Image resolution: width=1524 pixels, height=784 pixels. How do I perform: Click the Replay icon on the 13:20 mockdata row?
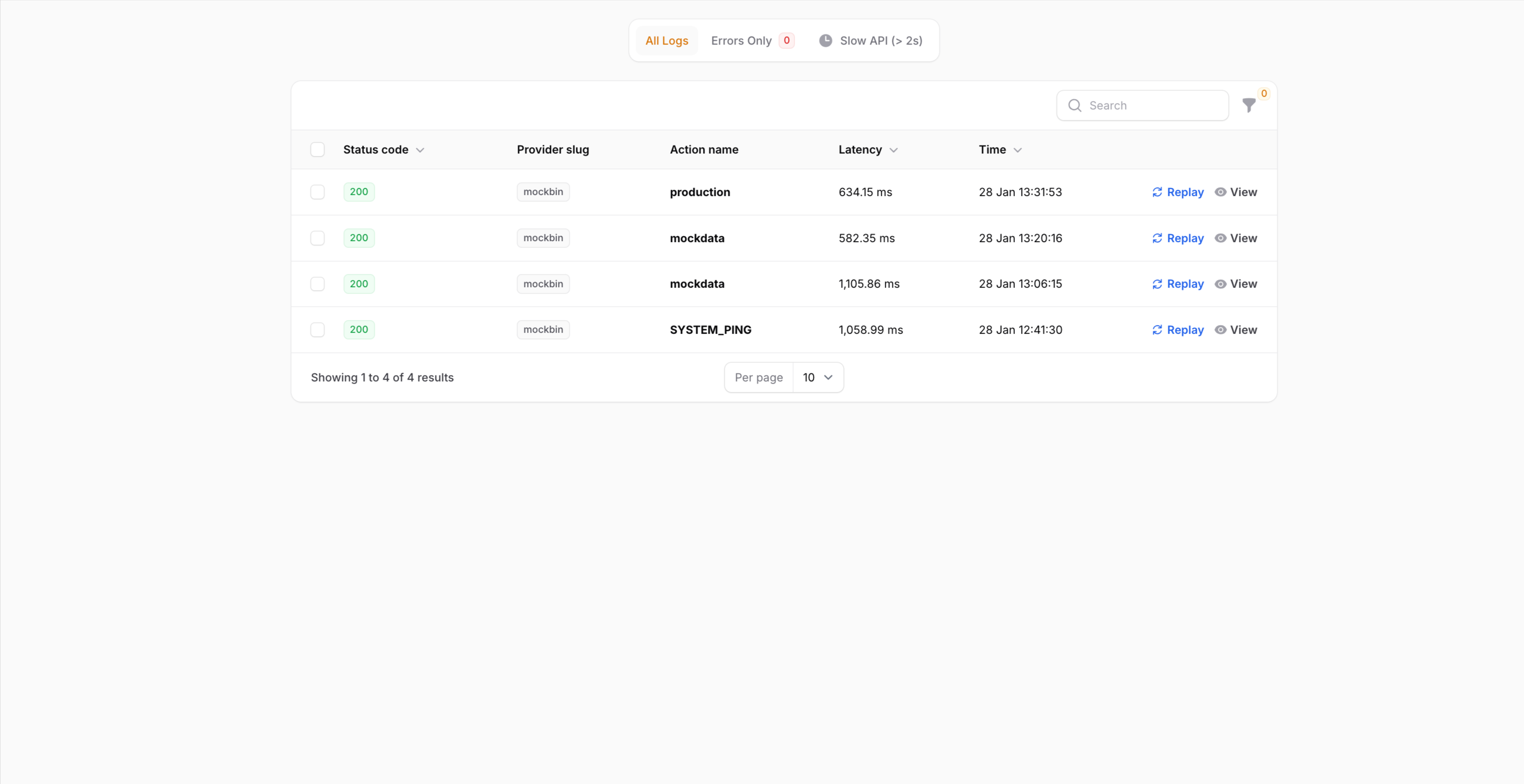(1158, 238)
